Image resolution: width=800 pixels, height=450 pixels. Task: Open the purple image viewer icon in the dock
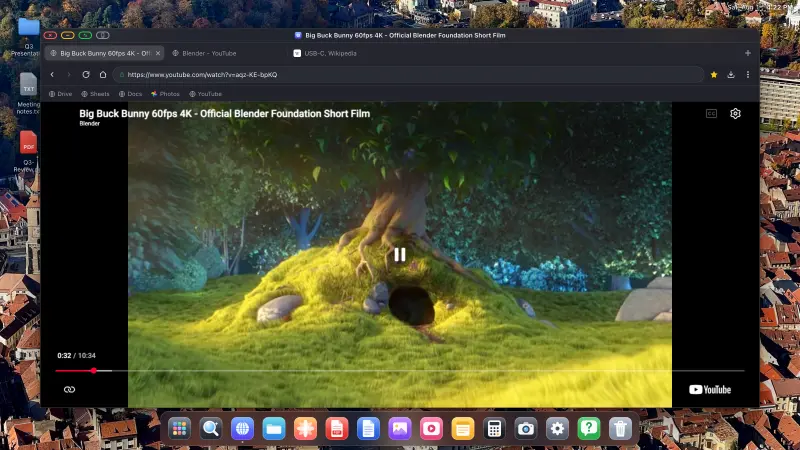tap(400, 429)
